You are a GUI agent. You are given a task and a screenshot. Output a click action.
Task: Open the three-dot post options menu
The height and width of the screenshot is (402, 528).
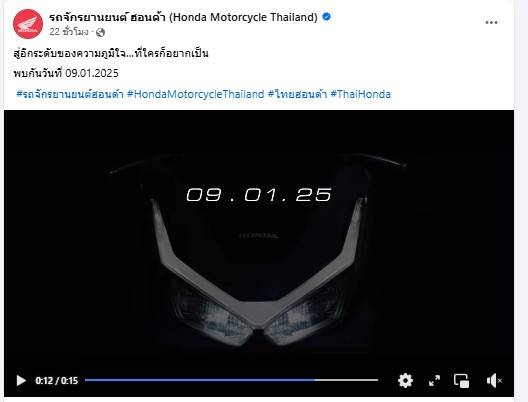pyautogui.click(x=491, y=23)
